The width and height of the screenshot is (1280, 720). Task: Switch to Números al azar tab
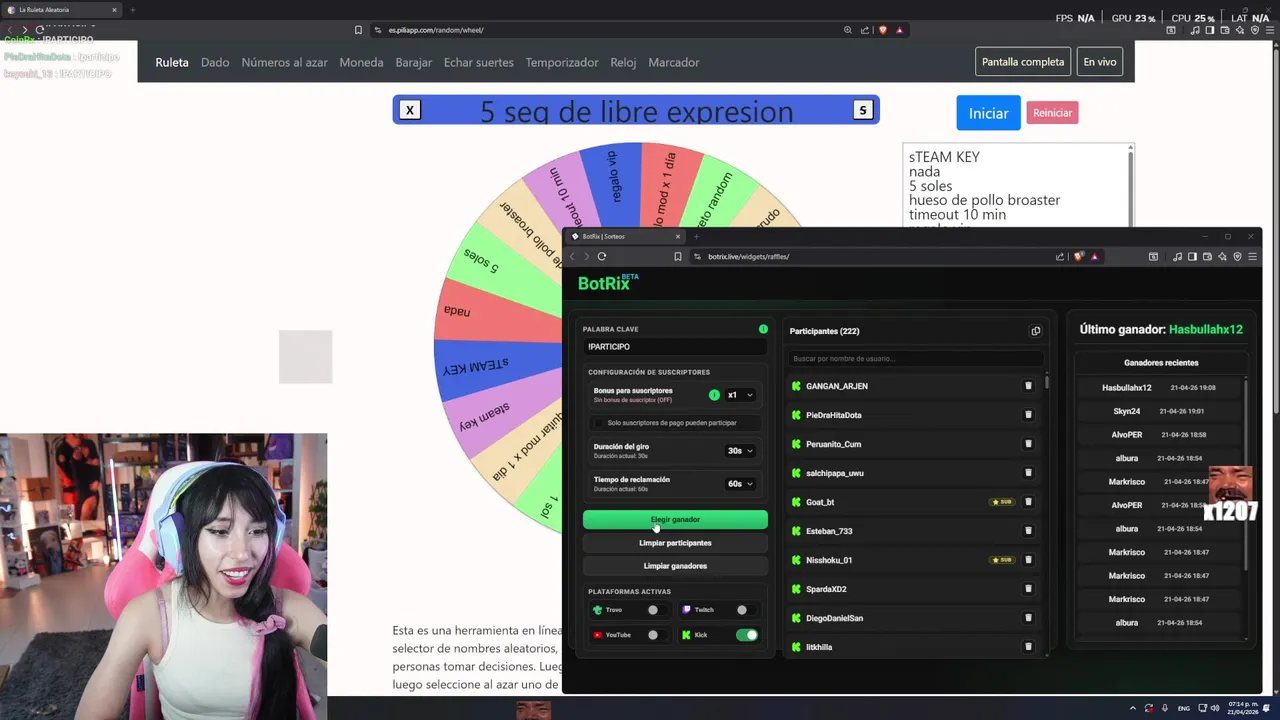pos(284,62)
